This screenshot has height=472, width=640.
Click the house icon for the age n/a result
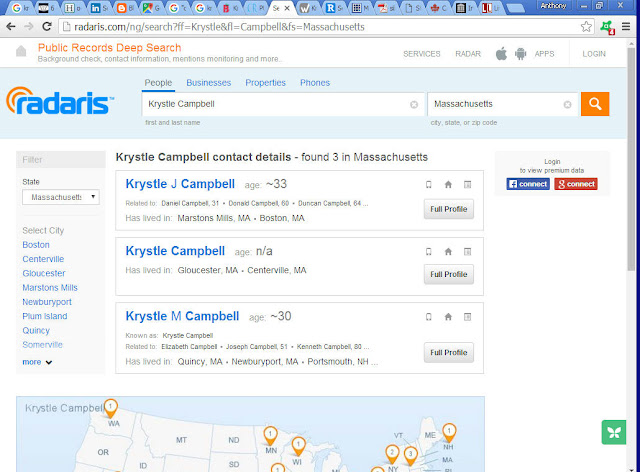(448, 252)
